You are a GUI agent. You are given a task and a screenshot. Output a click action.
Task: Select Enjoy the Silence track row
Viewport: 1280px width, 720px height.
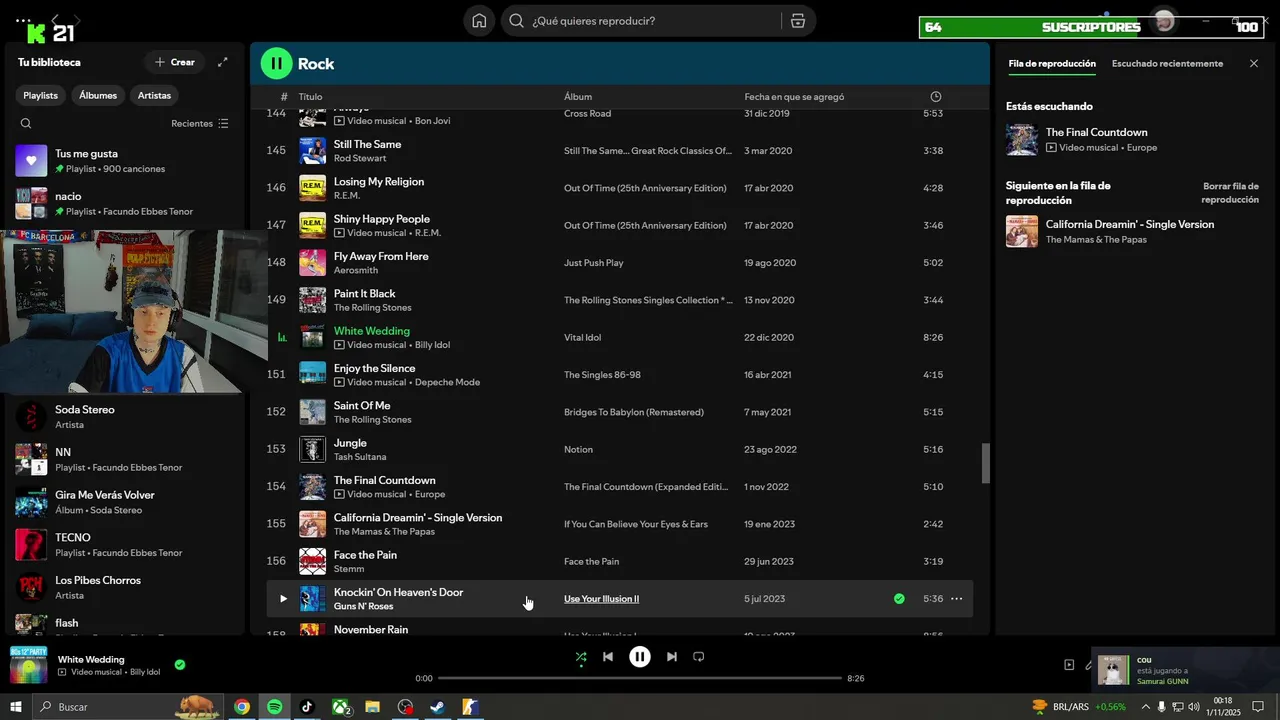620,375
